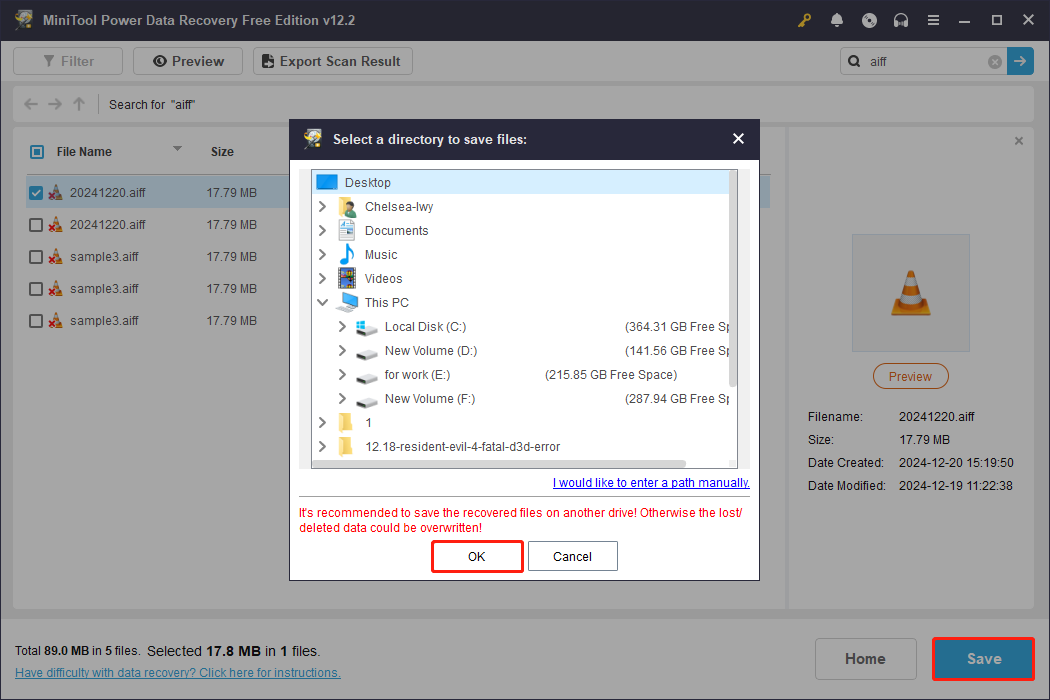Screen dimensions: 1050x700
Task: Open the headset support icon
Action: pyautogui.click(x=901, y=20)
